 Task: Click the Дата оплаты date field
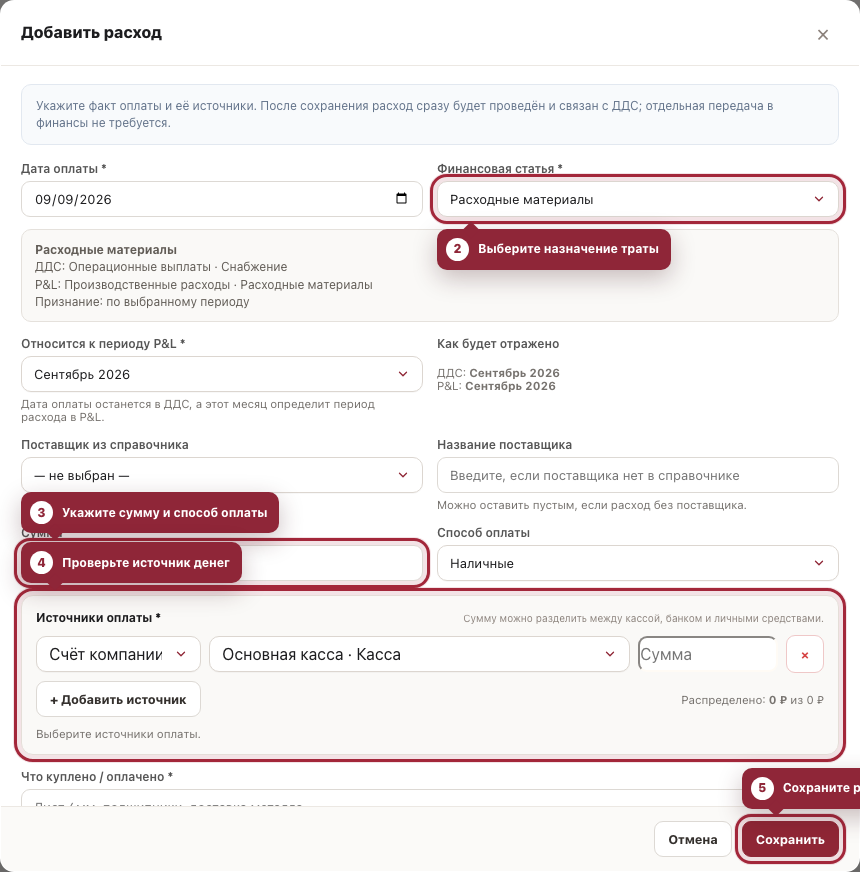click(222, 199)
